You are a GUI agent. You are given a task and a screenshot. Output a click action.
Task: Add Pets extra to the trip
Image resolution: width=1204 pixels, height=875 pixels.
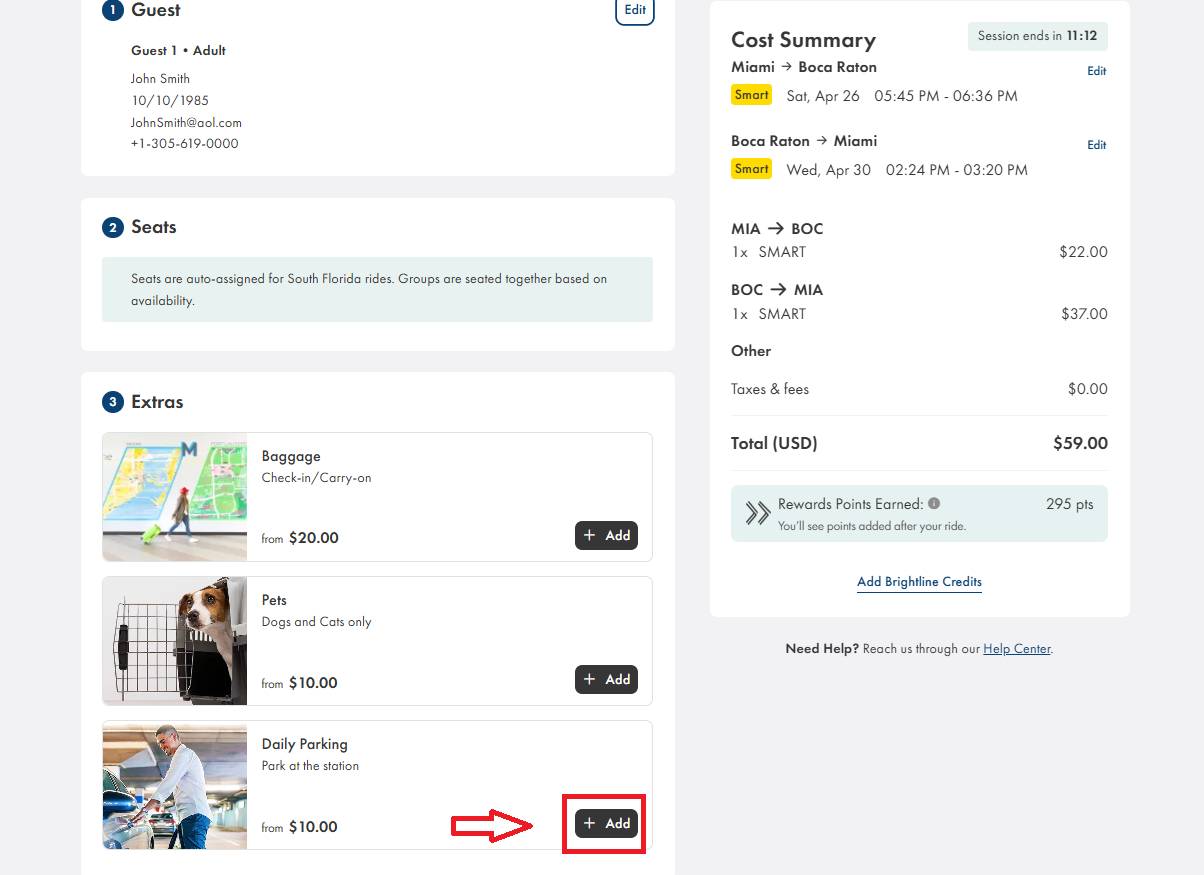[x=606, y=680]
